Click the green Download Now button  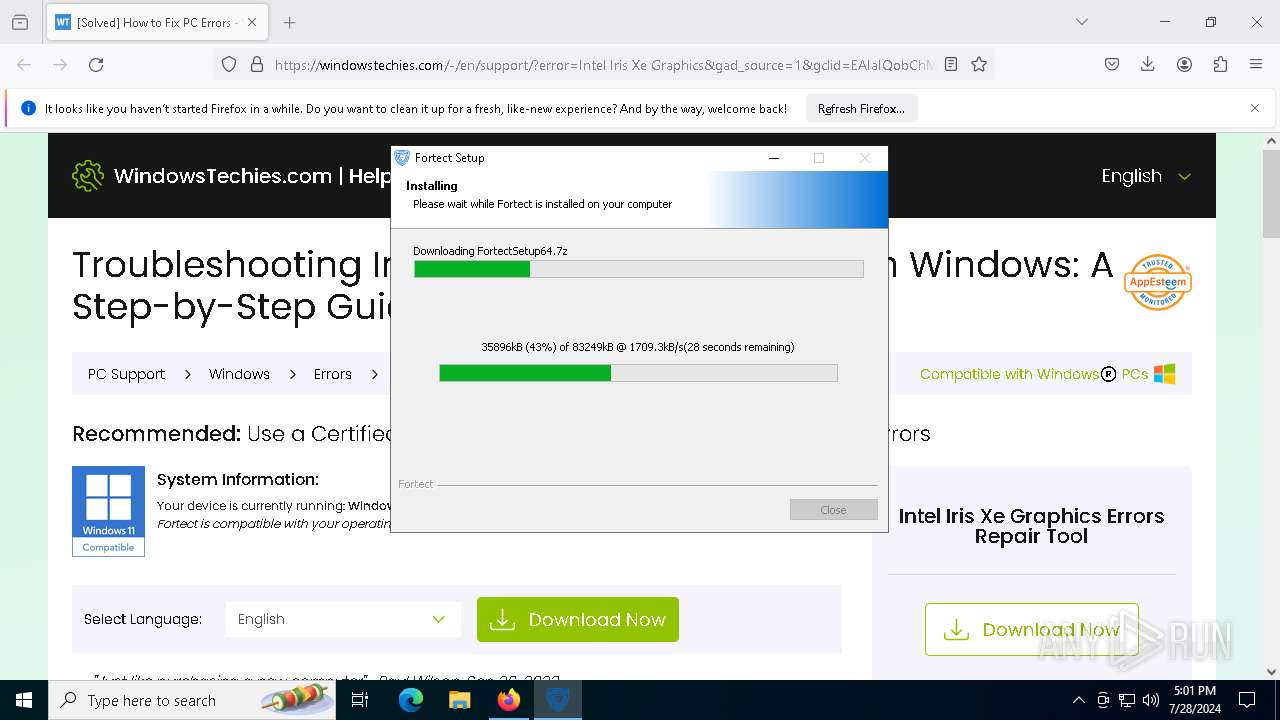(x=578, y=620)
